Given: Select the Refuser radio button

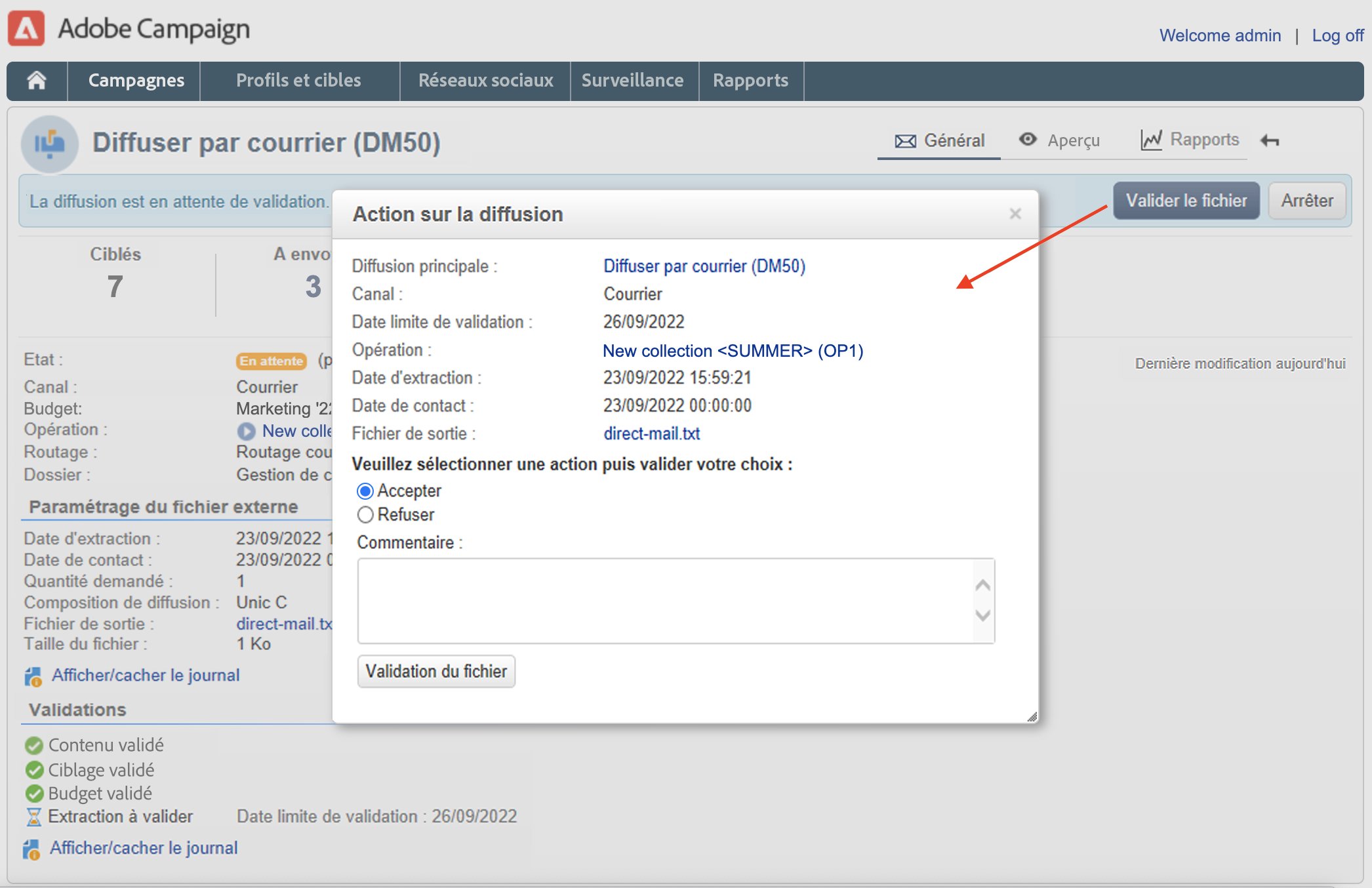Looking at the screenshot, I should [365, 515].
